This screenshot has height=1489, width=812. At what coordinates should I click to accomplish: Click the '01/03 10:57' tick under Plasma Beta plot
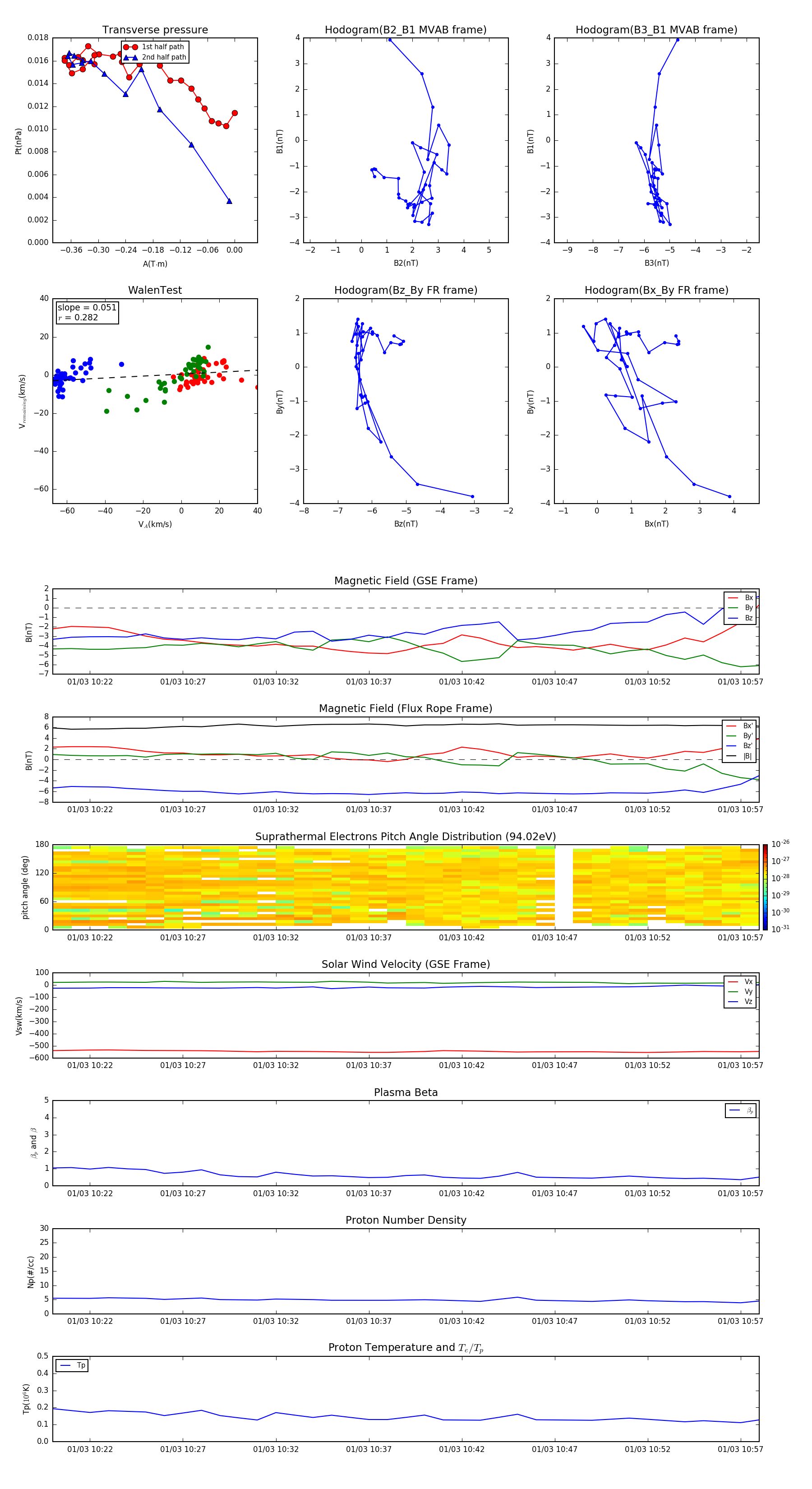pos(740,1193)
